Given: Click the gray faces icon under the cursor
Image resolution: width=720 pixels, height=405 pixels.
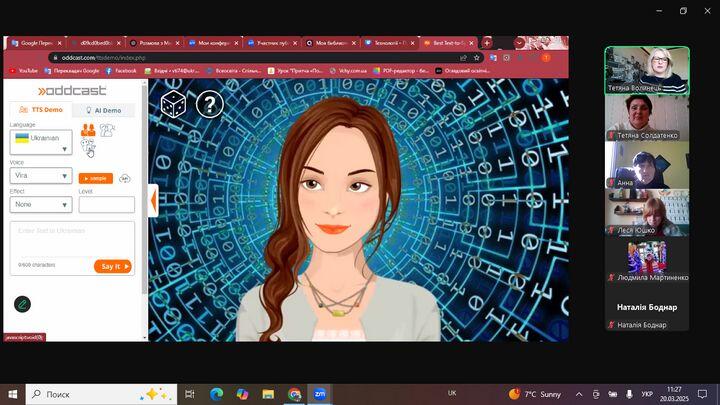Looking at the screenshot, I should tap(88, 146).
